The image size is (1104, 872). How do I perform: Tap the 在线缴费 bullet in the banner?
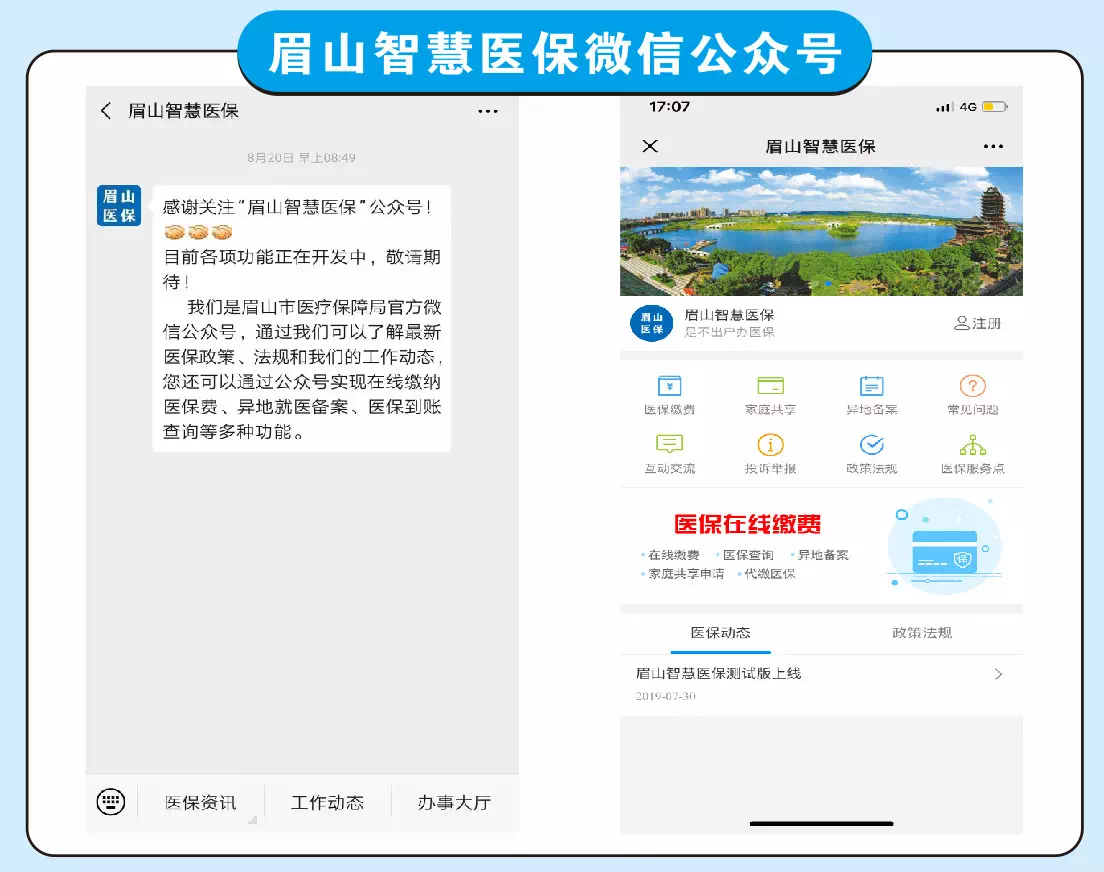[674, 555]
